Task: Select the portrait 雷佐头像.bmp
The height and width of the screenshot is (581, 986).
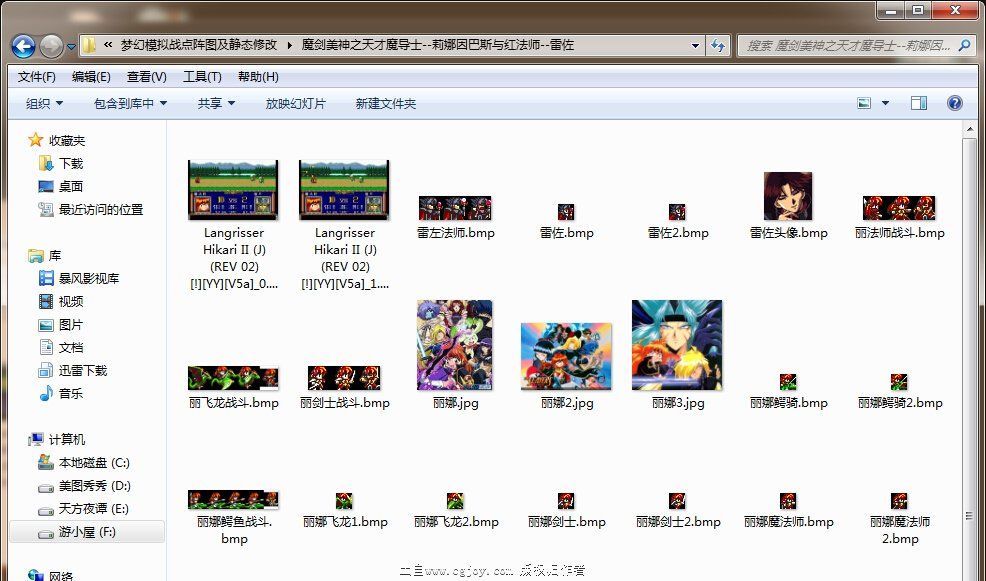Action: 788,206
